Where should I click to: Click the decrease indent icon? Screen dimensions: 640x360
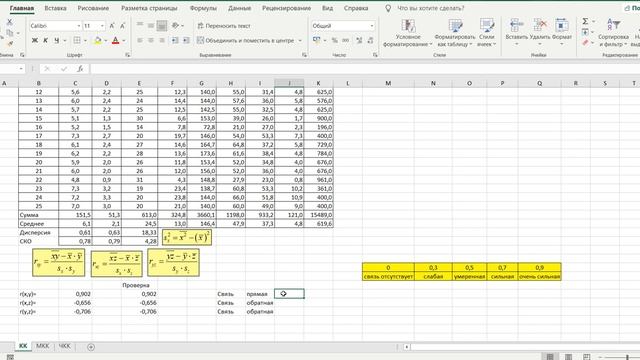(x=175, y=40)
